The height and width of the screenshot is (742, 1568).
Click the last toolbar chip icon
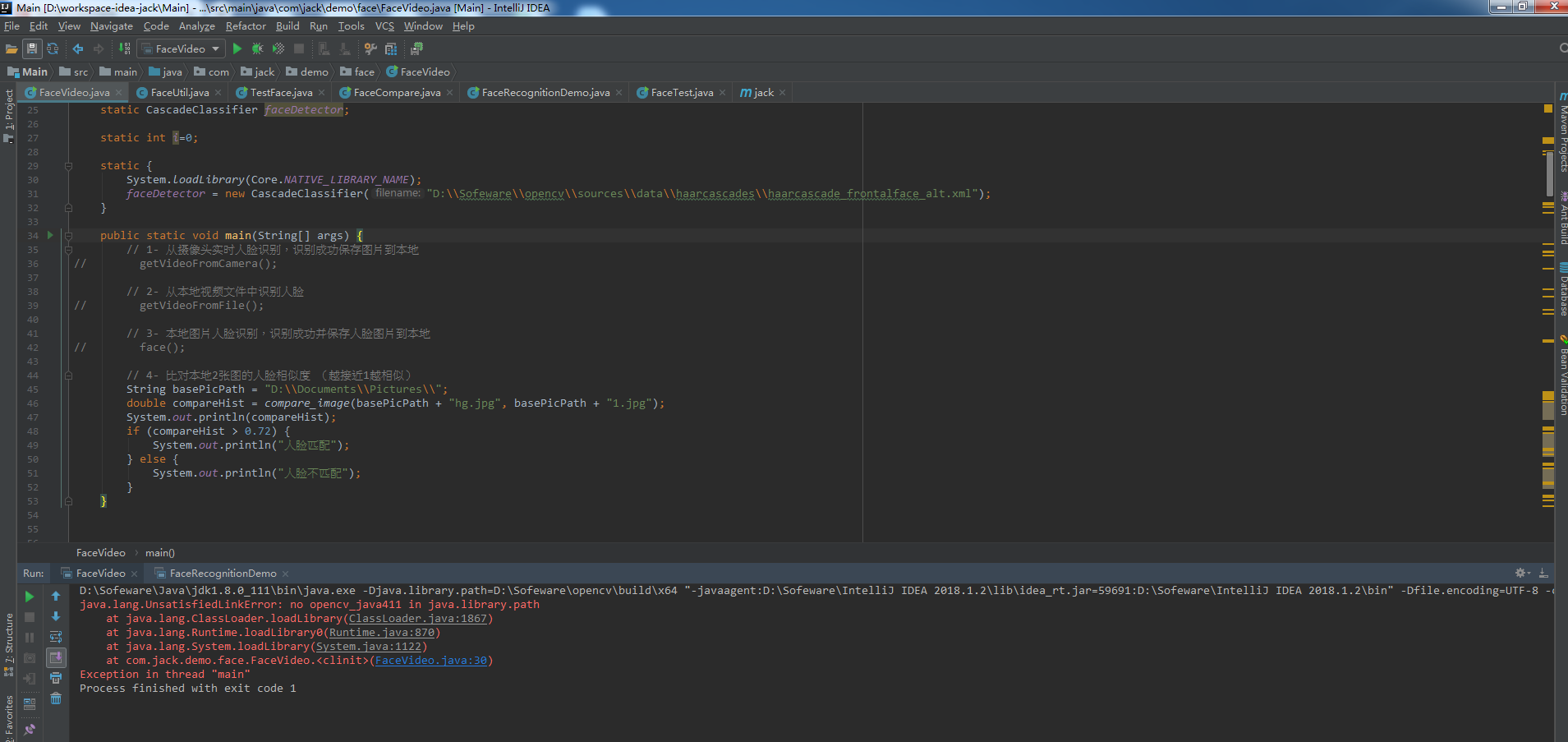[x=416, y=49]
